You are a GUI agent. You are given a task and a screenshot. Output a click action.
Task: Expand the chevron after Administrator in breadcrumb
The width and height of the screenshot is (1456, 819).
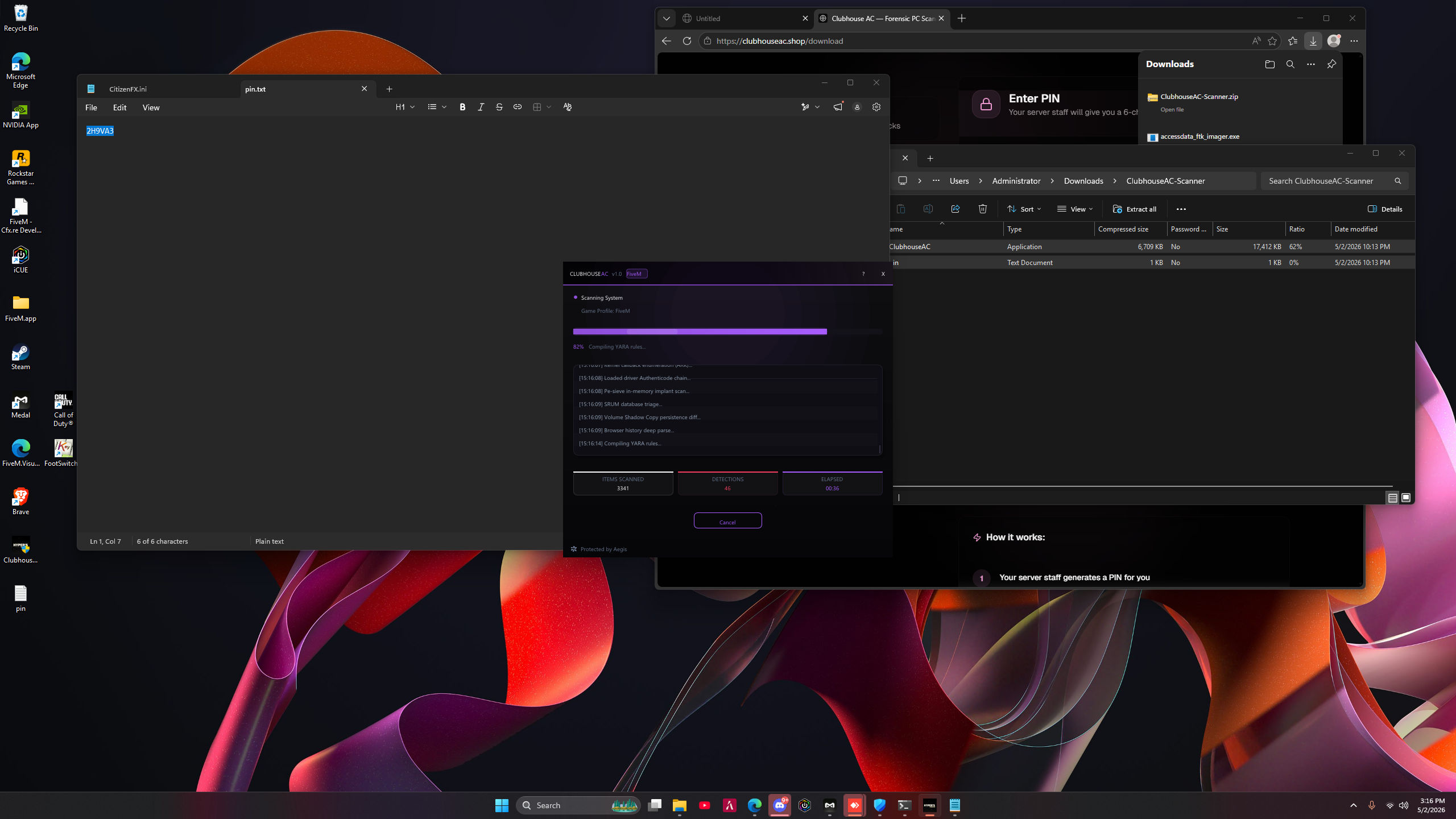1052,181
